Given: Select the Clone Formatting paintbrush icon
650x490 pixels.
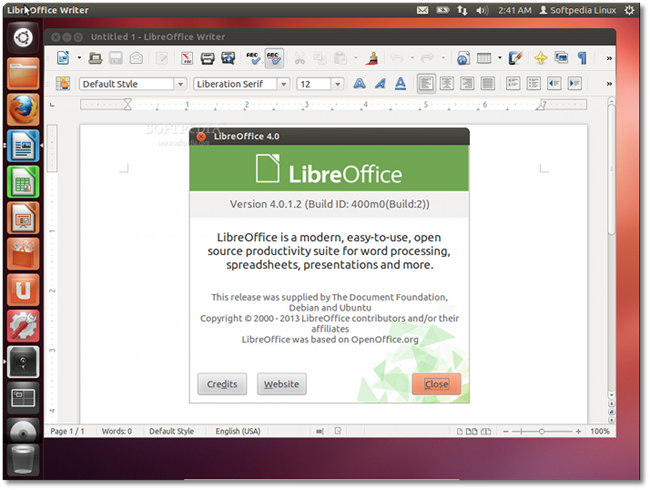Looking at the screenshot, I should [372, 58].
